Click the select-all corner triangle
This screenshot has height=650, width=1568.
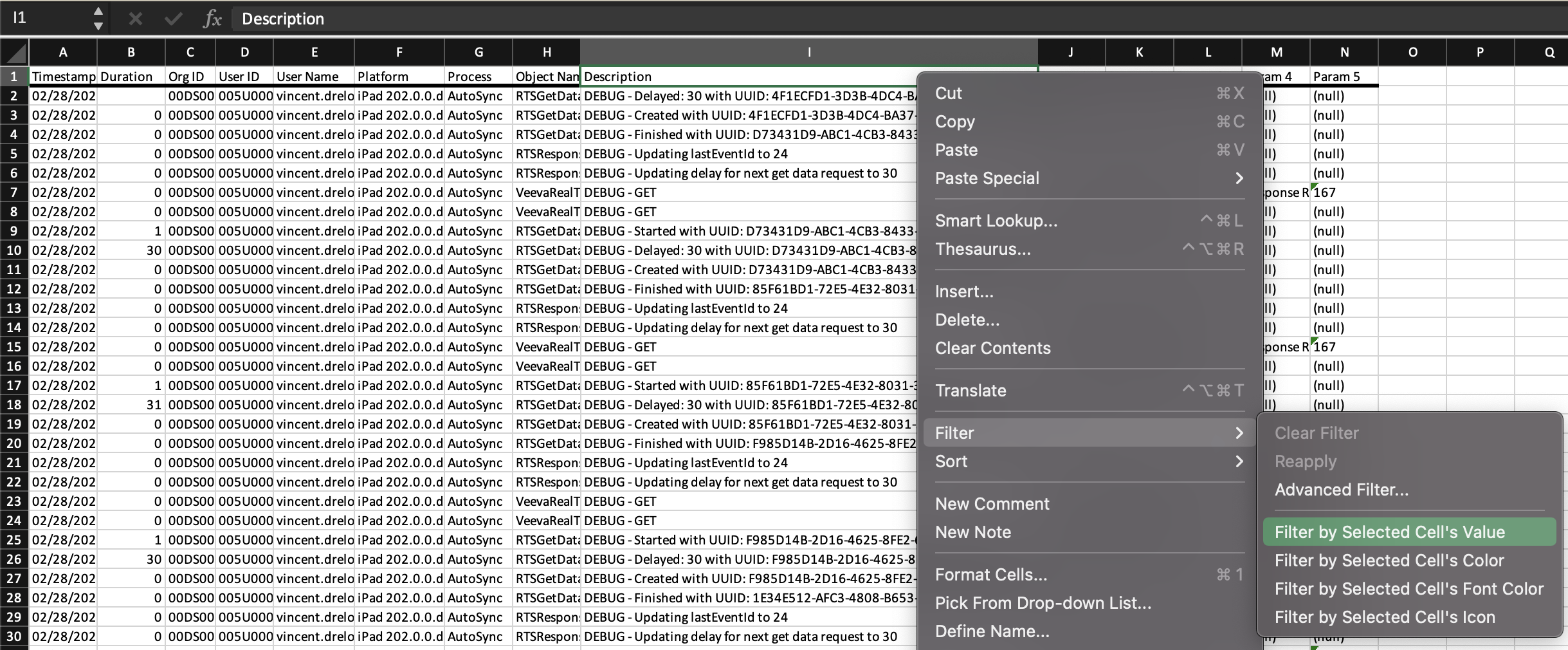coord(15,53)
